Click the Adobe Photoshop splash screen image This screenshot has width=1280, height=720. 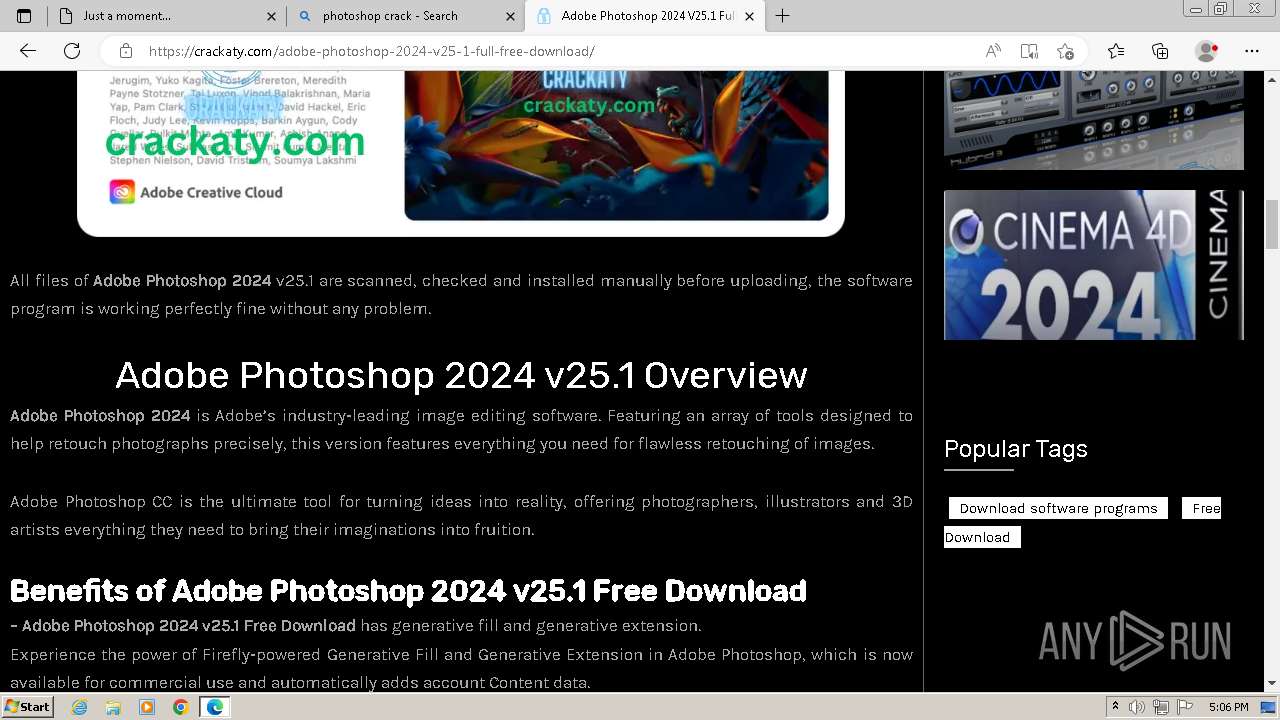click(461, 153)
